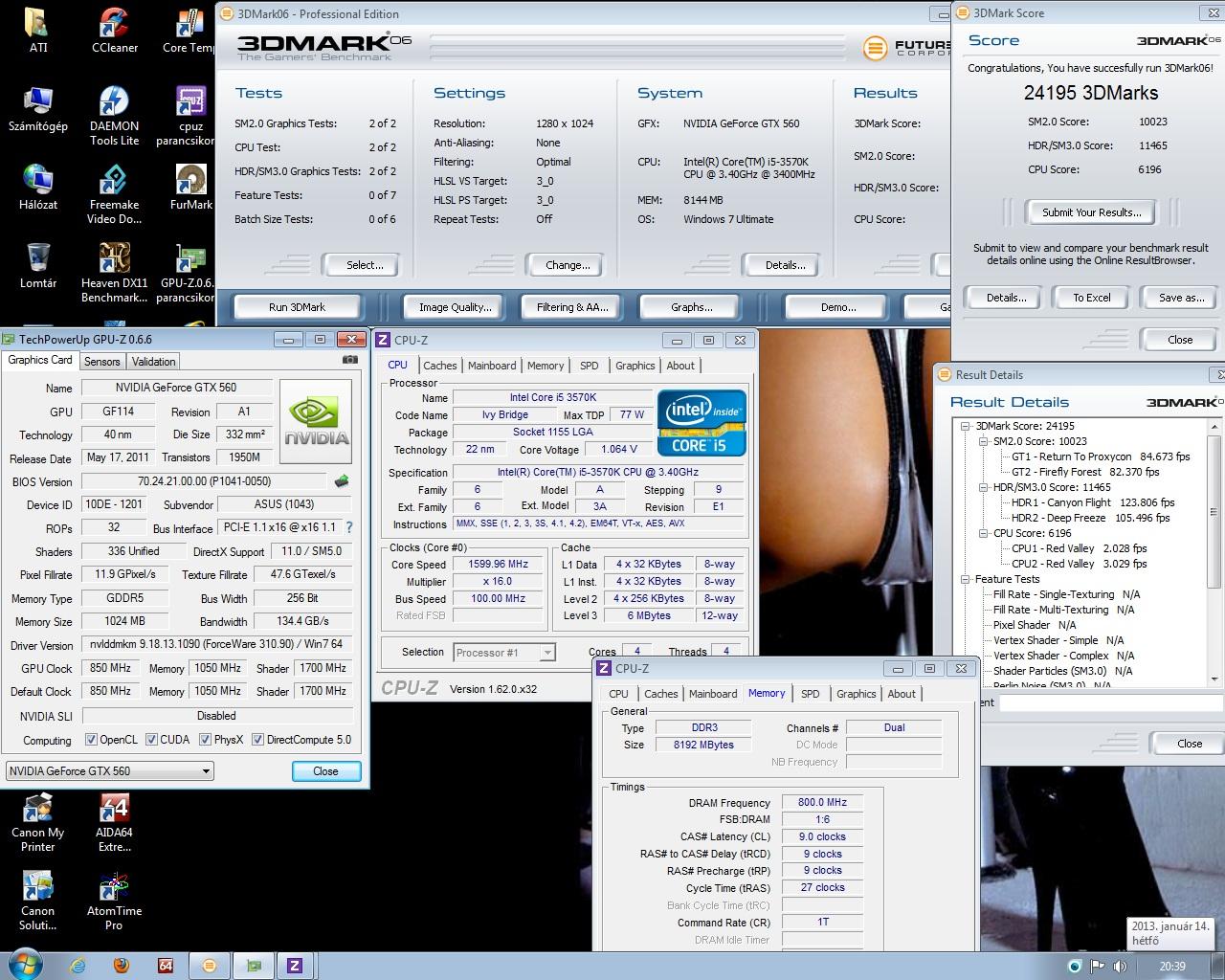The width and height of the screenshot is (1225, 980).
Task: Collapse the CPU Score tree node
Action: (x=984, y=533)
